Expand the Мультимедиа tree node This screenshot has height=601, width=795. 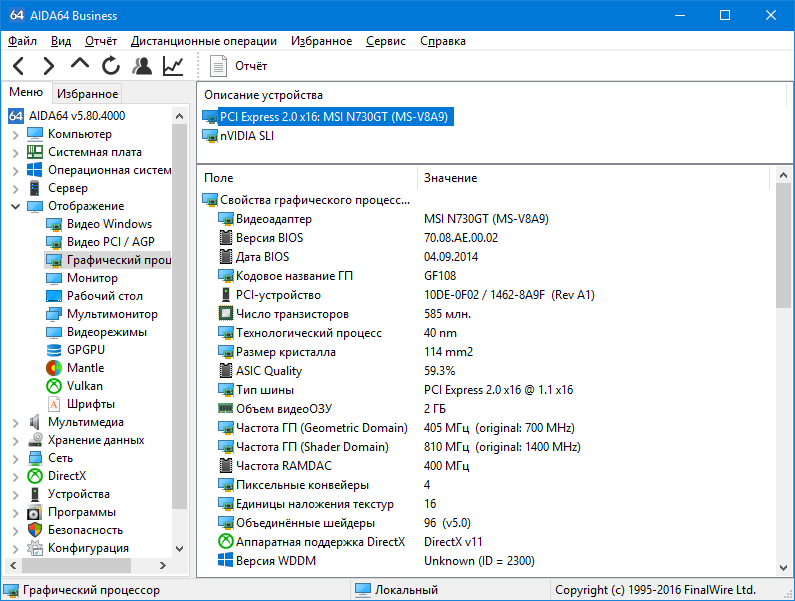tap(15, 422)
